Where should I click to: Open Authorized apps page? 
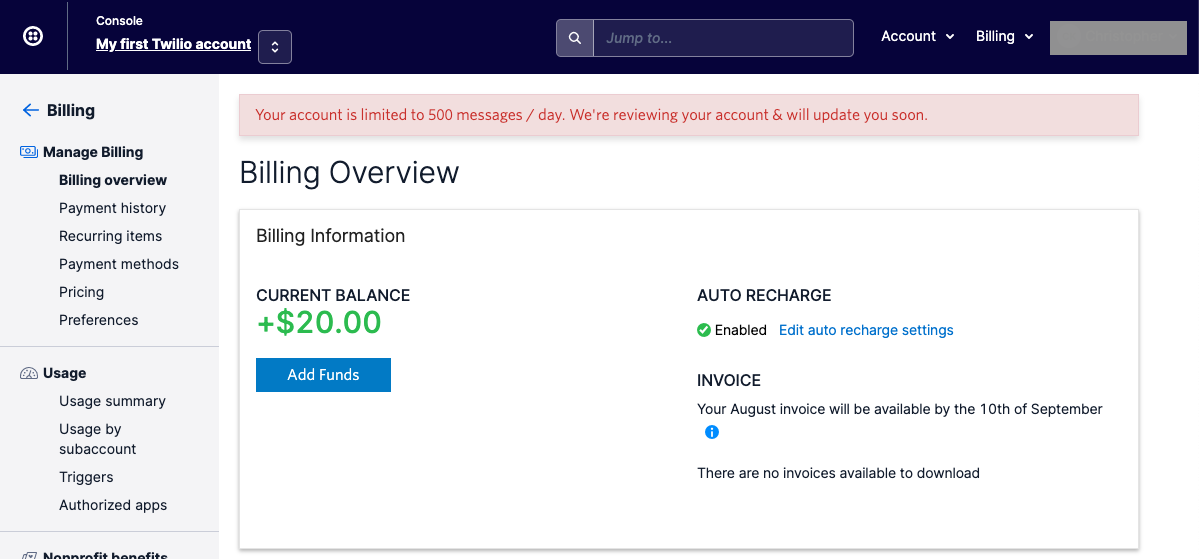[113, 505]
